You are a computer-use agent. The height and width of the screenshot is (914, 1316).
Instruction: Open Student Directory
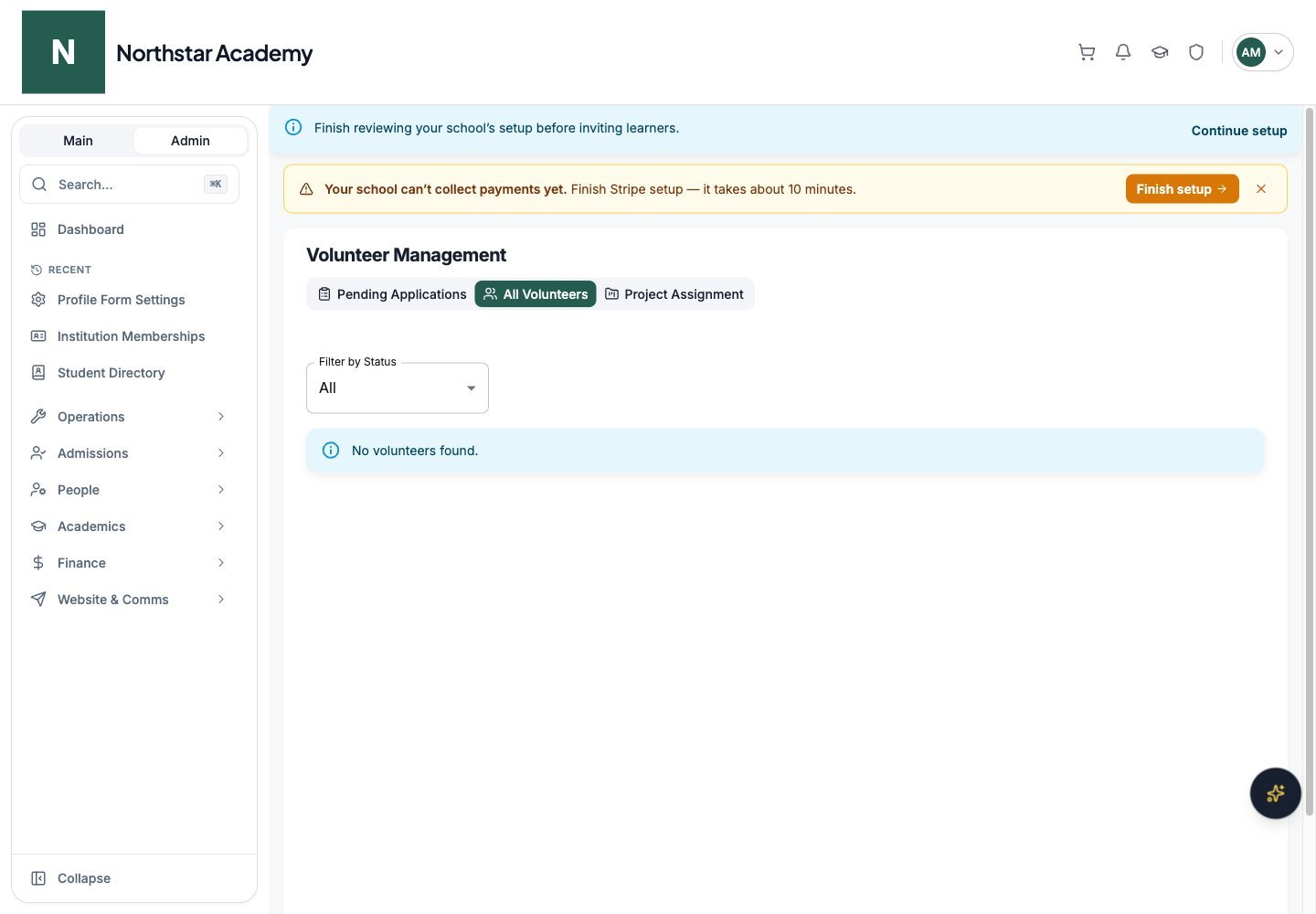coord(129,373)
